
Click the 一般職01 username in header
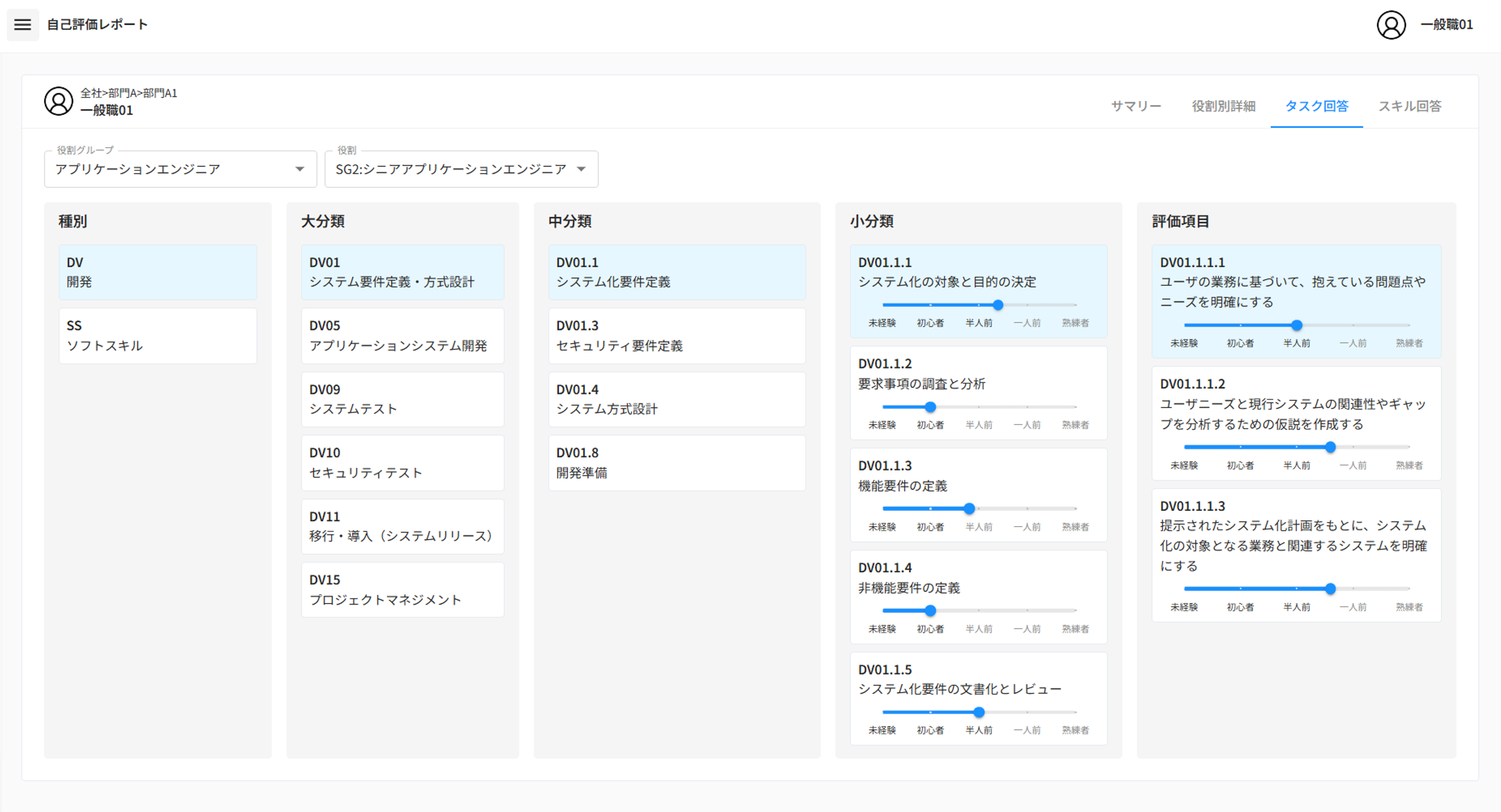[1446, 25]
